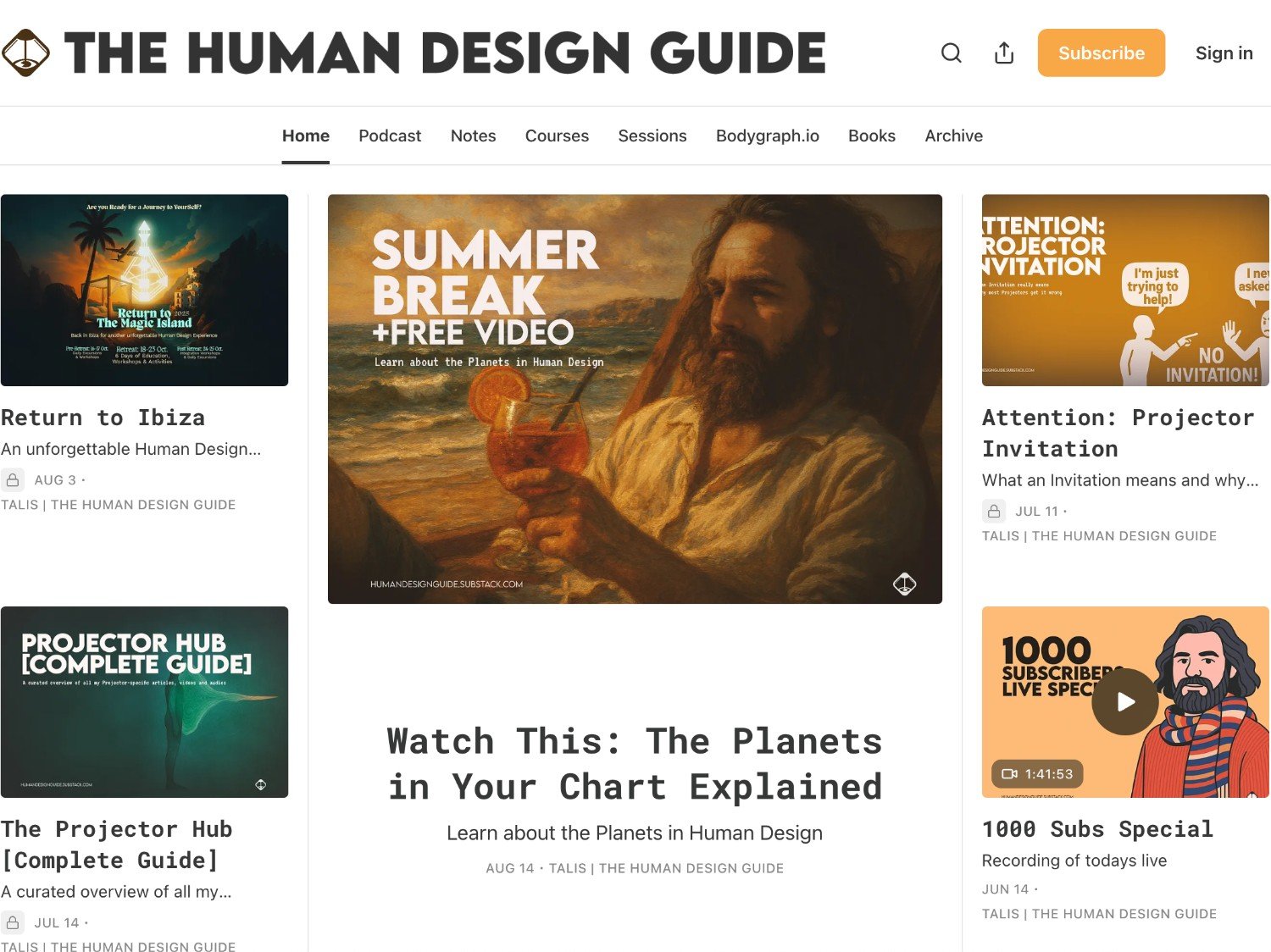Open The Projector Hub [Complete Guide] headline

(x=117, y=844)
